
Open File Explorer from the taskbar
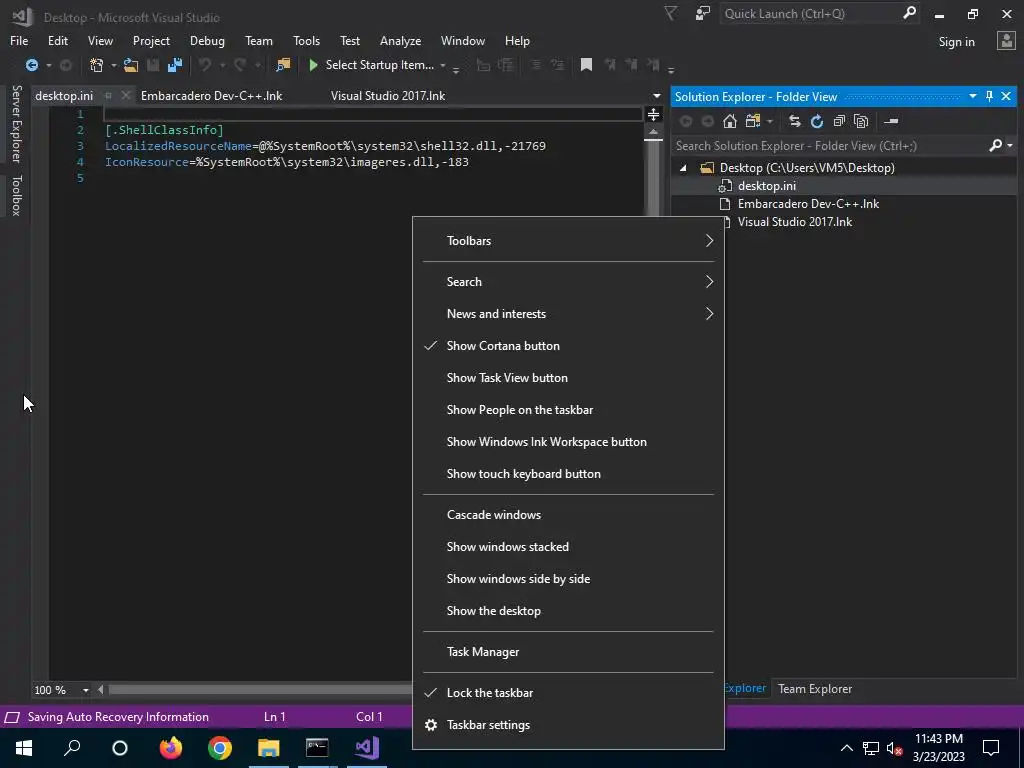pyautogui.click(x=268, y=748)
